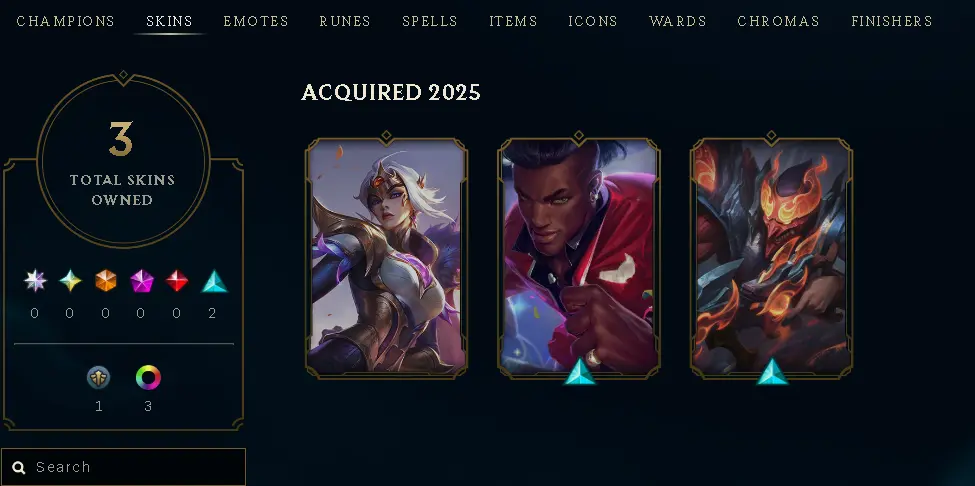Click the yellow-green Ultimate rarity gem icon
Screen dimensions: 975x486
[70, 281]
